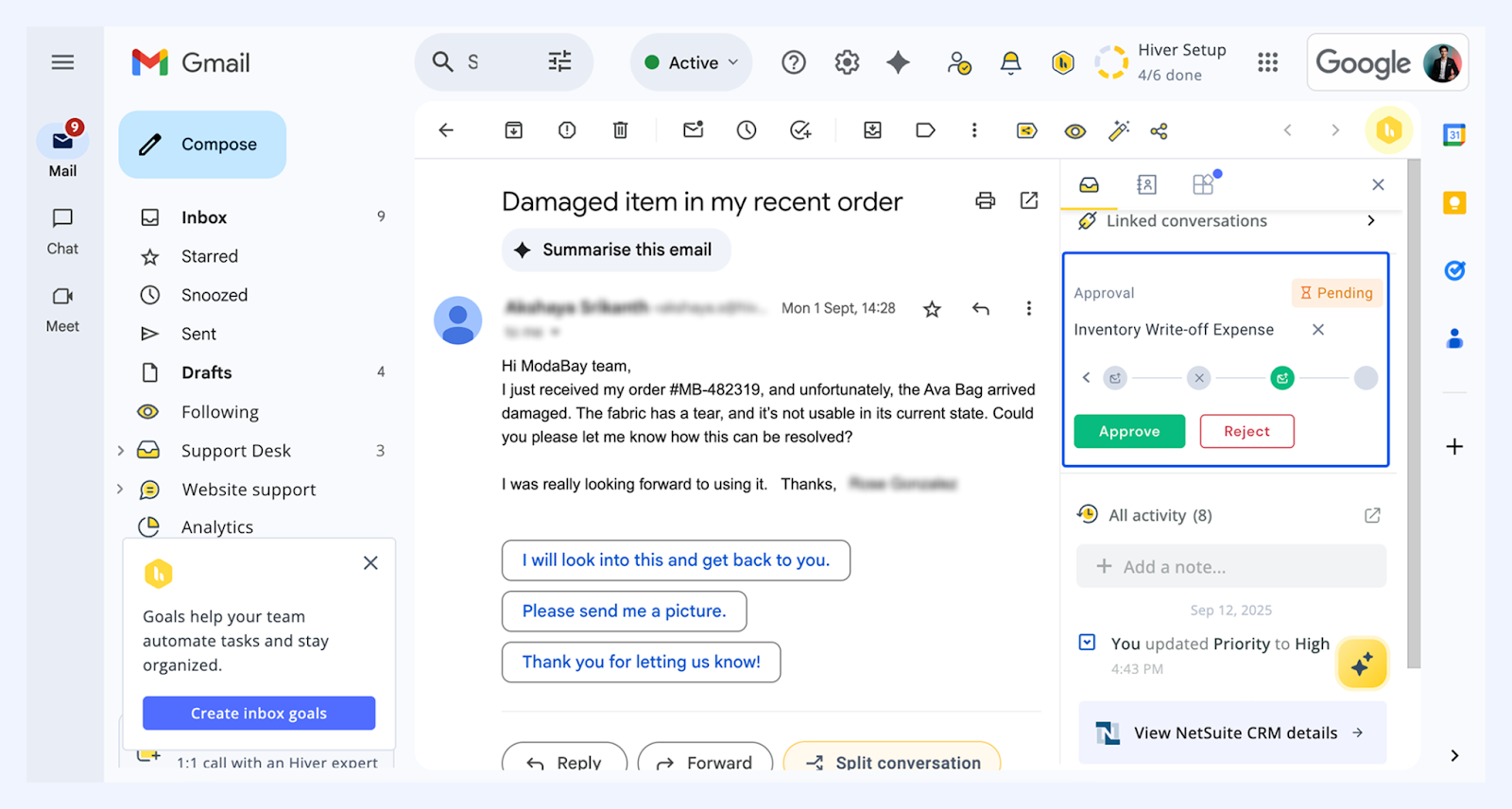Reject the approval request
Screen dimensions: 1512x809
tap(1246, 431)
